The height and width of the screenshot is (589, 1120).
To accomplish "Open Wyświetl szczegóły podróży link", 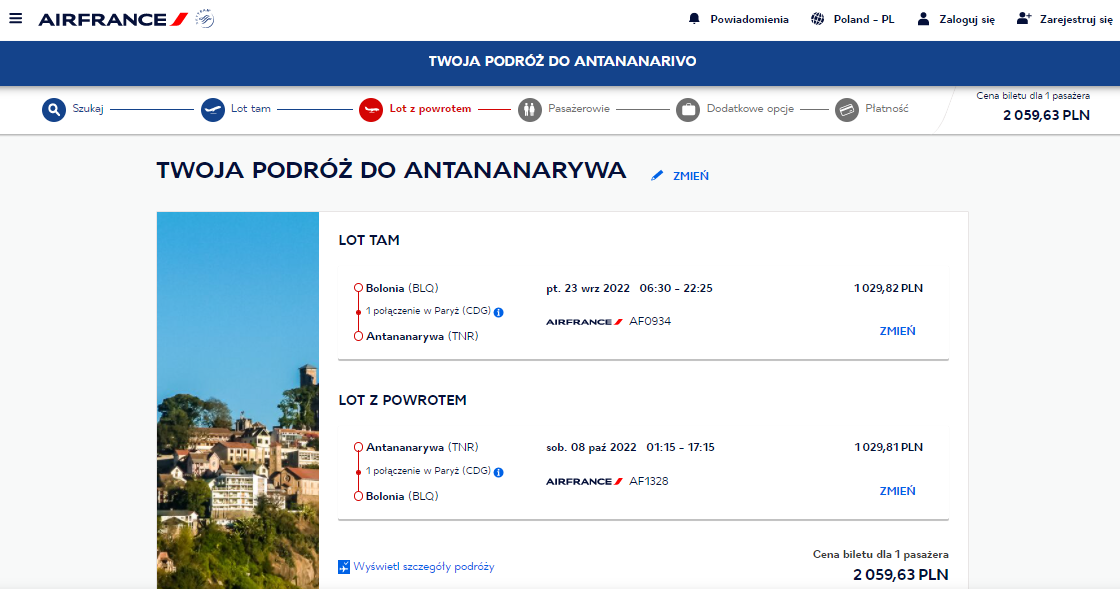I will 424,567.
